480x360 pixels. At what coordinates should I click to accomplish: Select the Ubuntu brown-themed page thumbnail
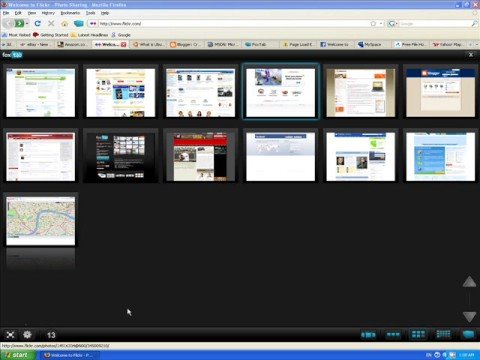(361, 92)
